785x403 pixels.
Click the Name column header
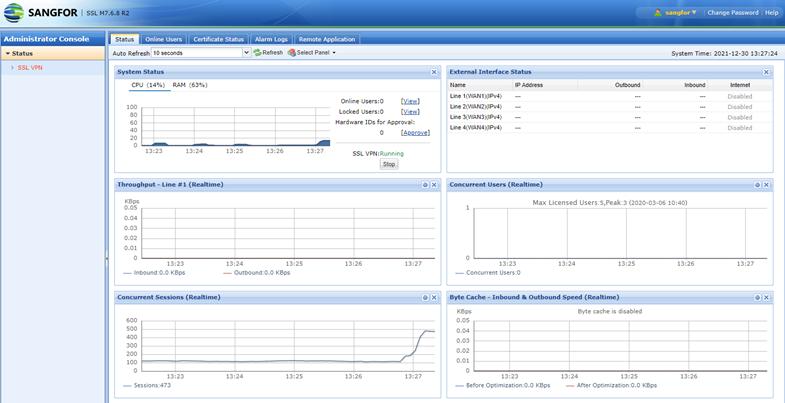[458, 85]
